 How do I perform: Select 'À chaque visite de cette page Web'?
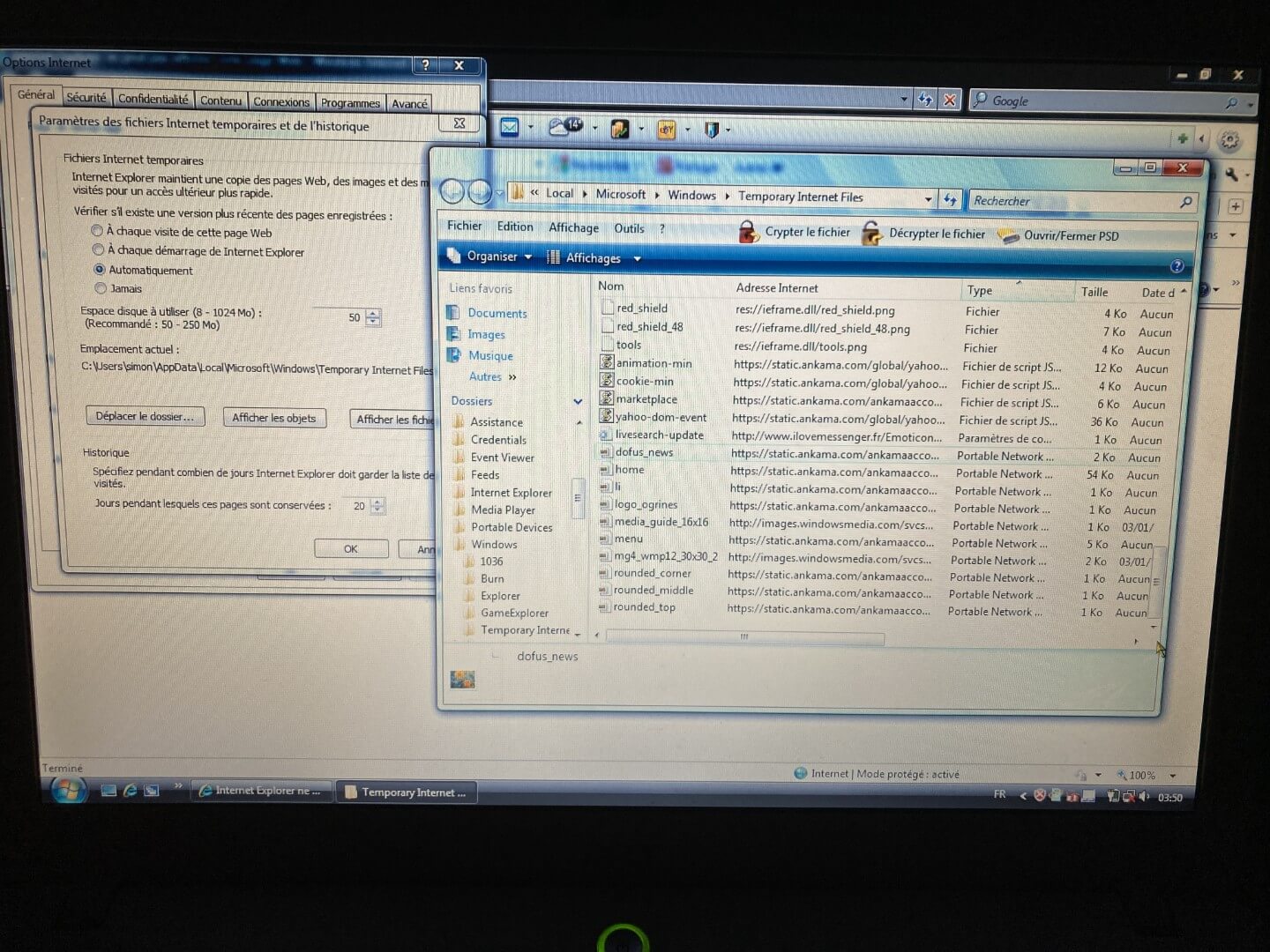97,231
